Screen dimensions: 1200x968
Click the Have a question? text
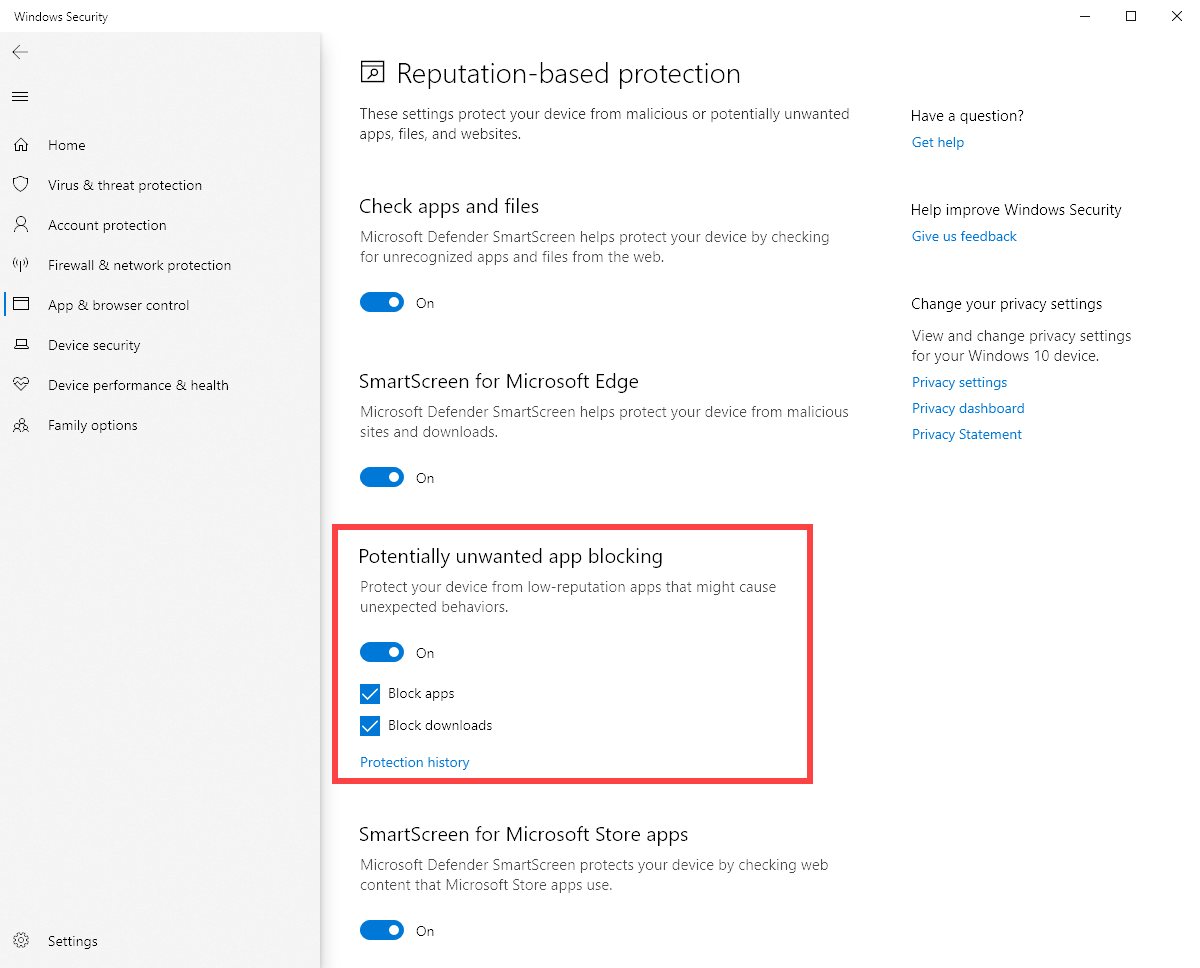pyautogui.click(x=967, y=116)
